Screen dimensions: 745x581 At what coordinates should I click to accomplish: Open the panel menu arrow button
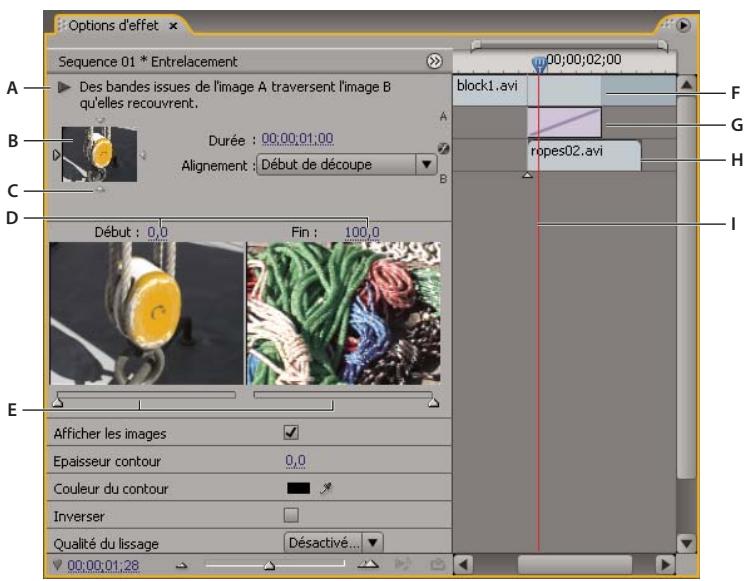pyautogui.click(x=683, y=25)
